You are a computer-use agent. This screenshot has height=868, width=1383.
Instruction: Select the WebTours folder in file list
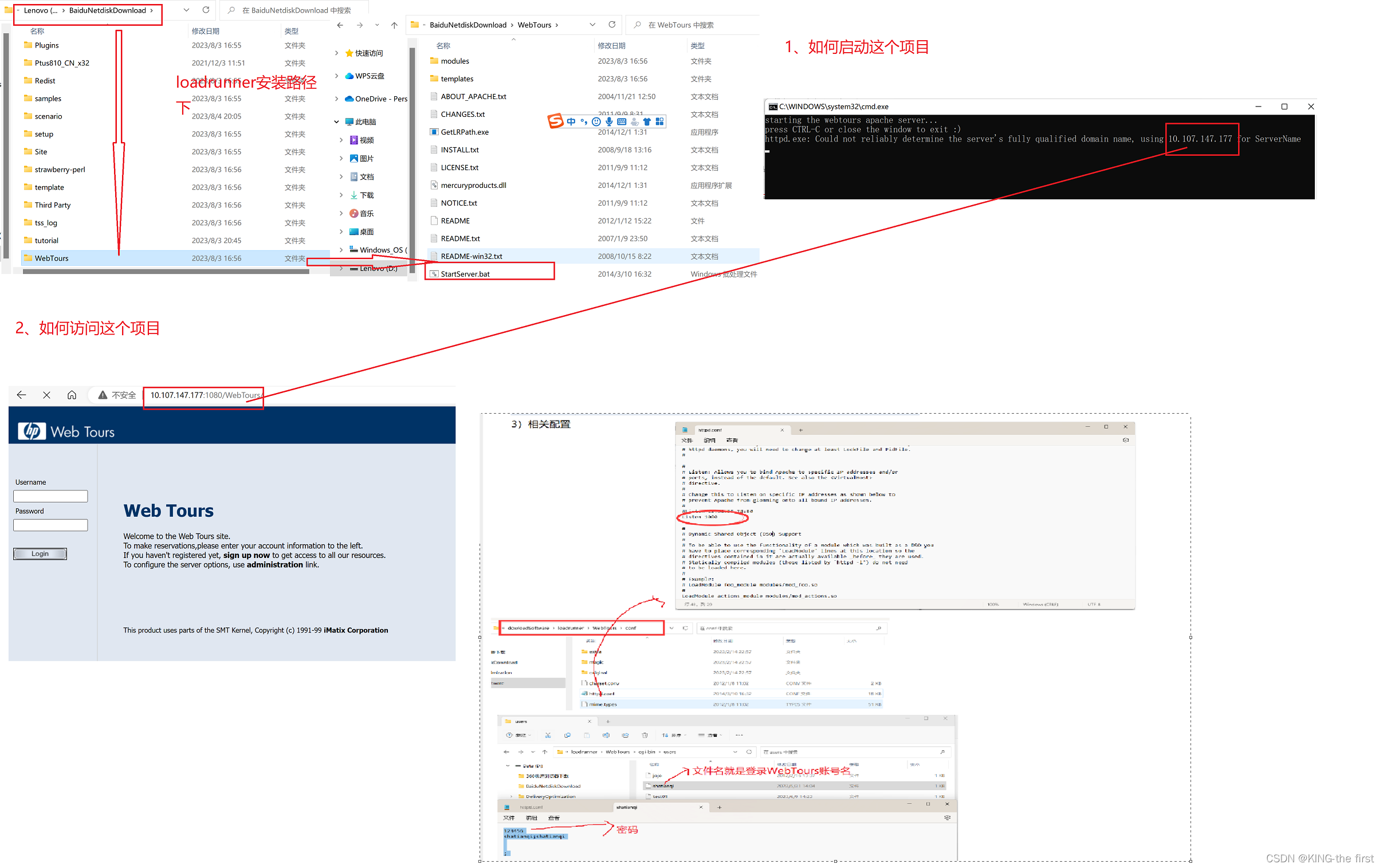(52, 258)
